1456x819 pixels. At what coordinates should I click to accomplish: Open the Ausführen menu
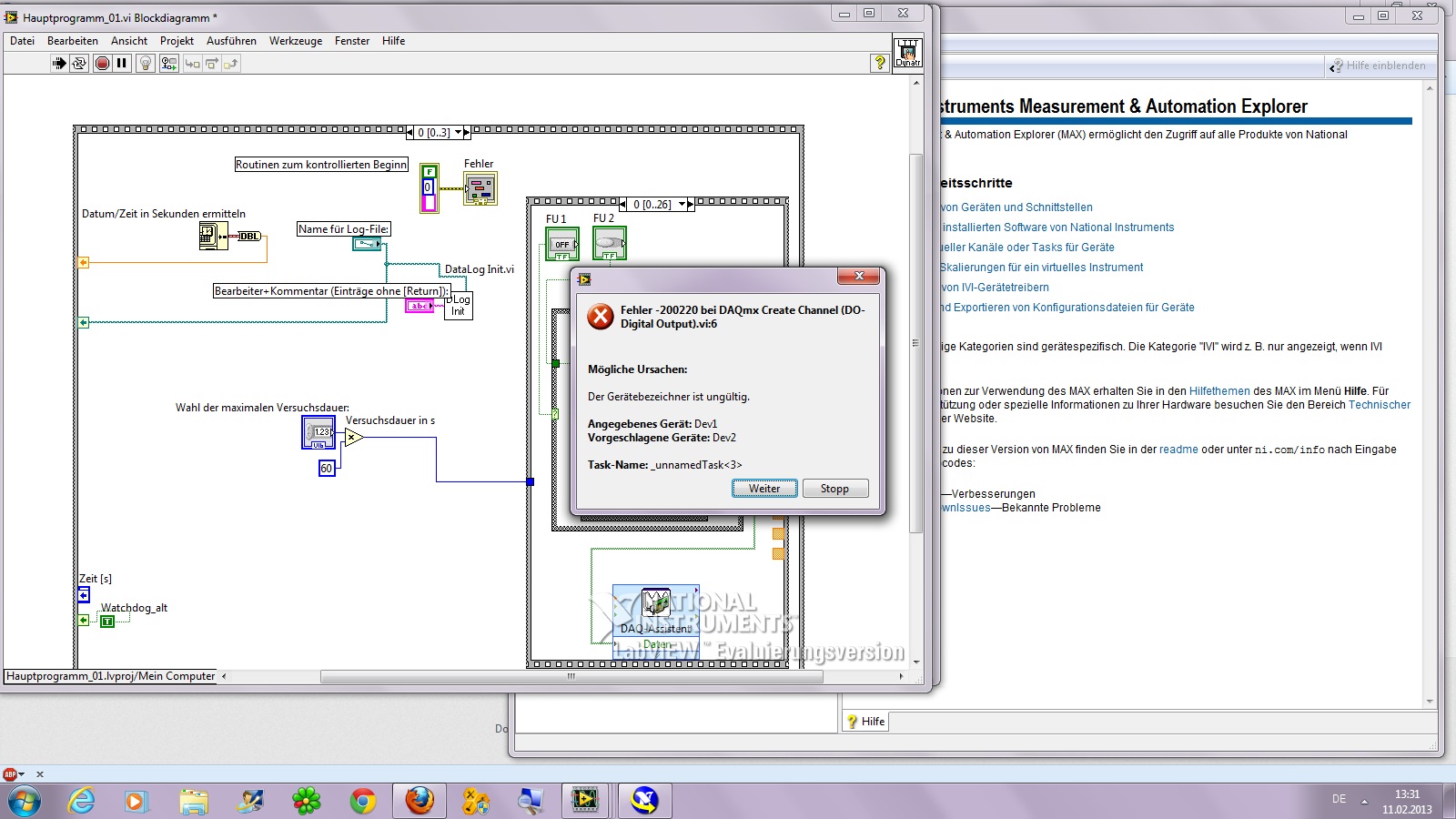(231, 41)
